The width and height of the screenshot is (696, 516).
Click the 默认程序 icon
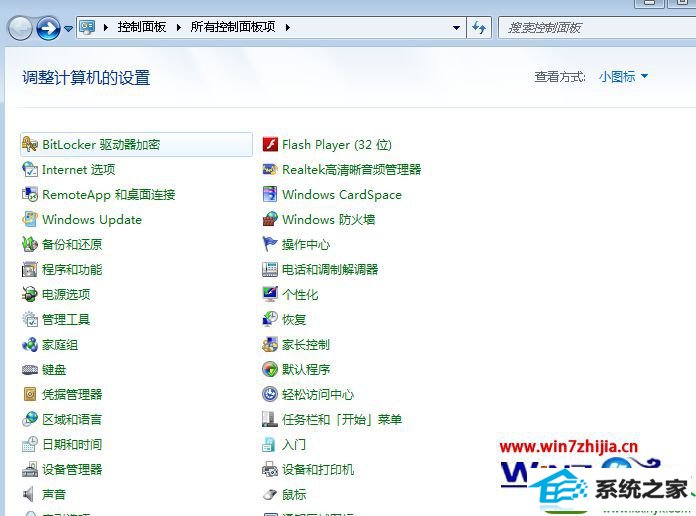(270, 369)
